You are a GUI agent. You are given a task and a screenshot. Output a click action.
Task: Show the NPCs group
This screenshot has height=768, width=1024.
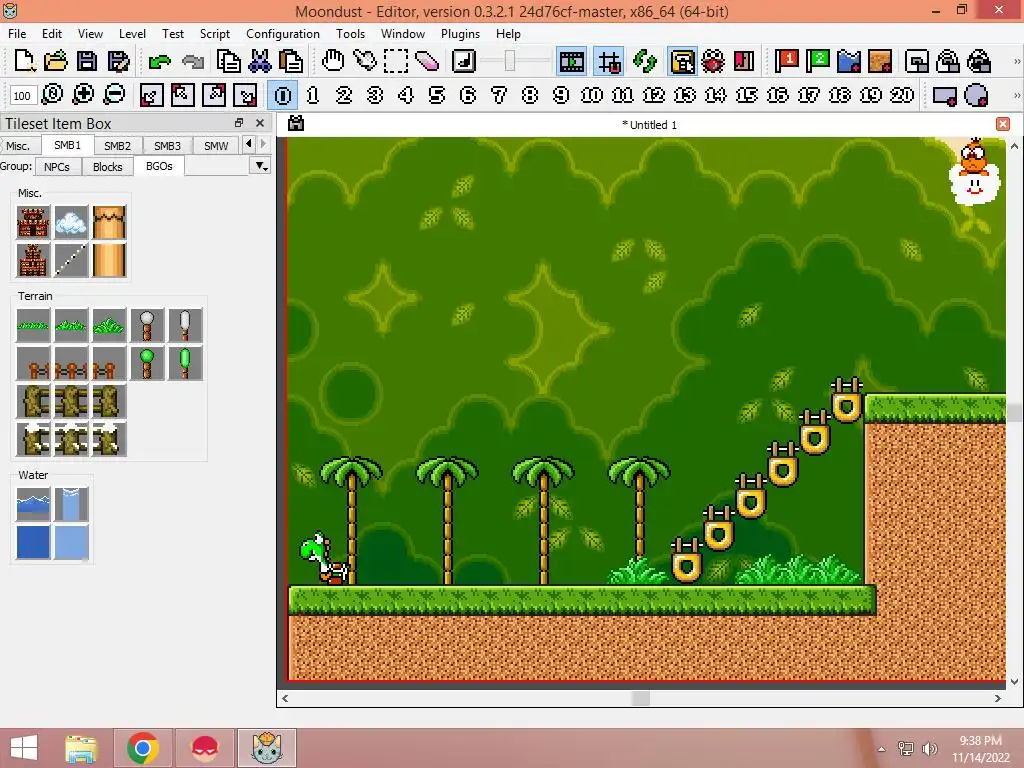pos(57,167)
